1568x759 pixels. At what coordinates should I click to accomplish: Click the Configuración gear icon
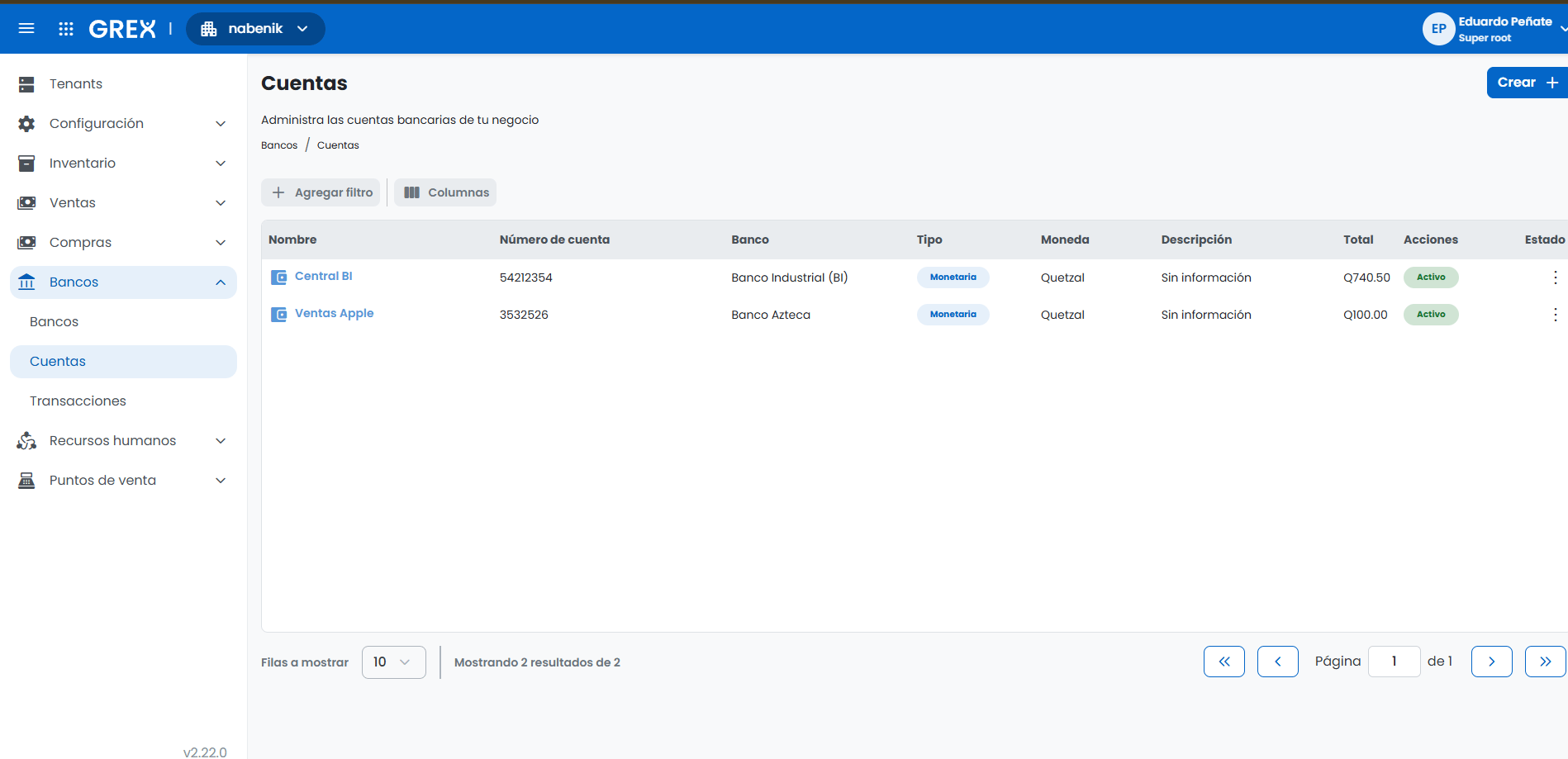click(x=26, y=124)
